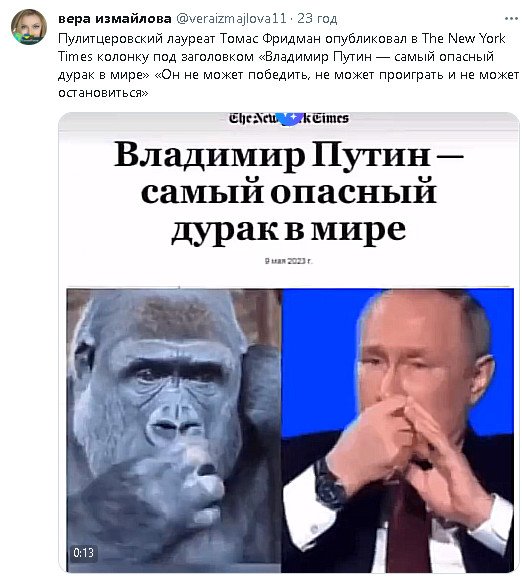Open the display name вера измайлова
Screen dimensions: 522x580
(x=115, y=18)
